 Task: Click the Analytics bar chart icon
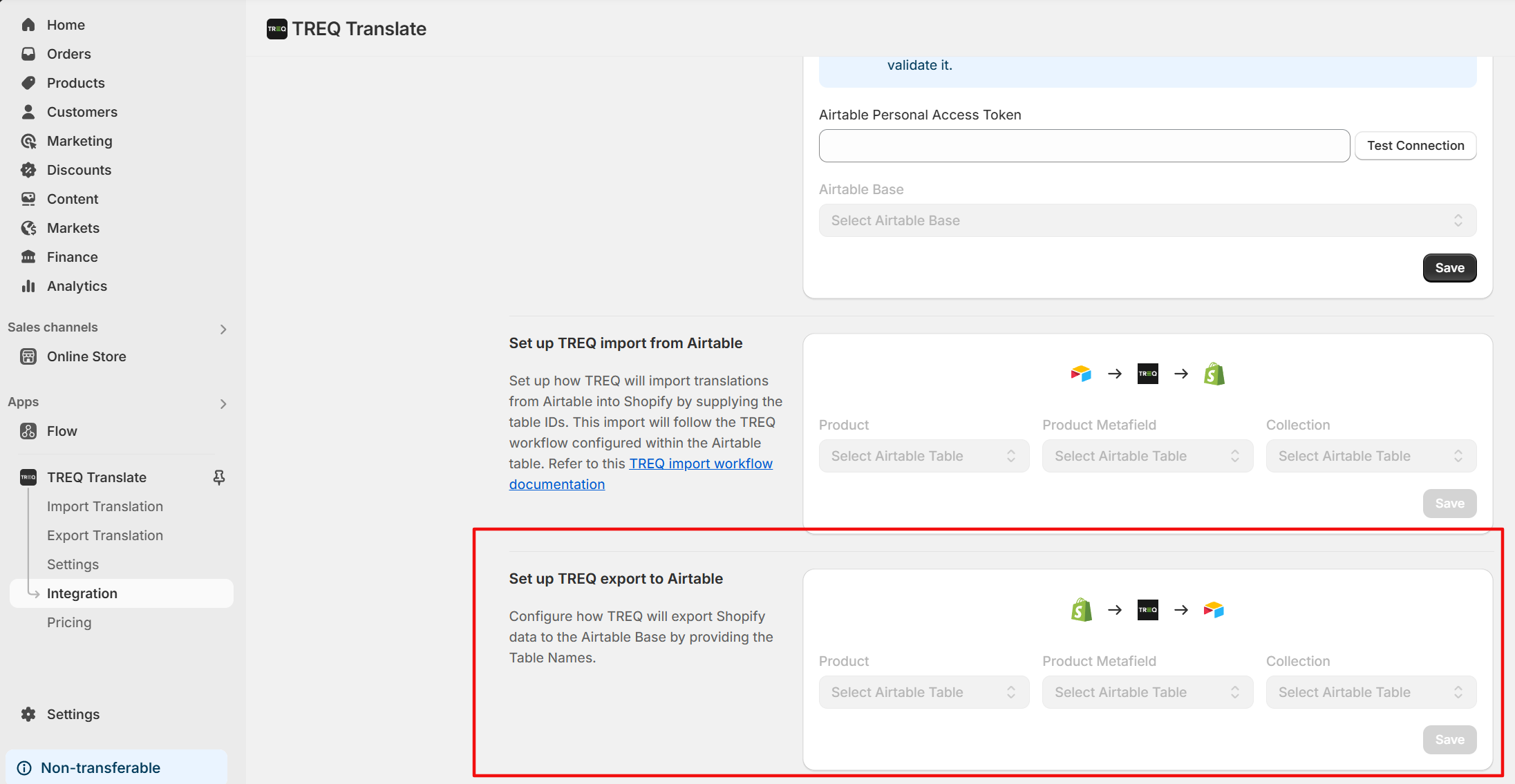28,286
